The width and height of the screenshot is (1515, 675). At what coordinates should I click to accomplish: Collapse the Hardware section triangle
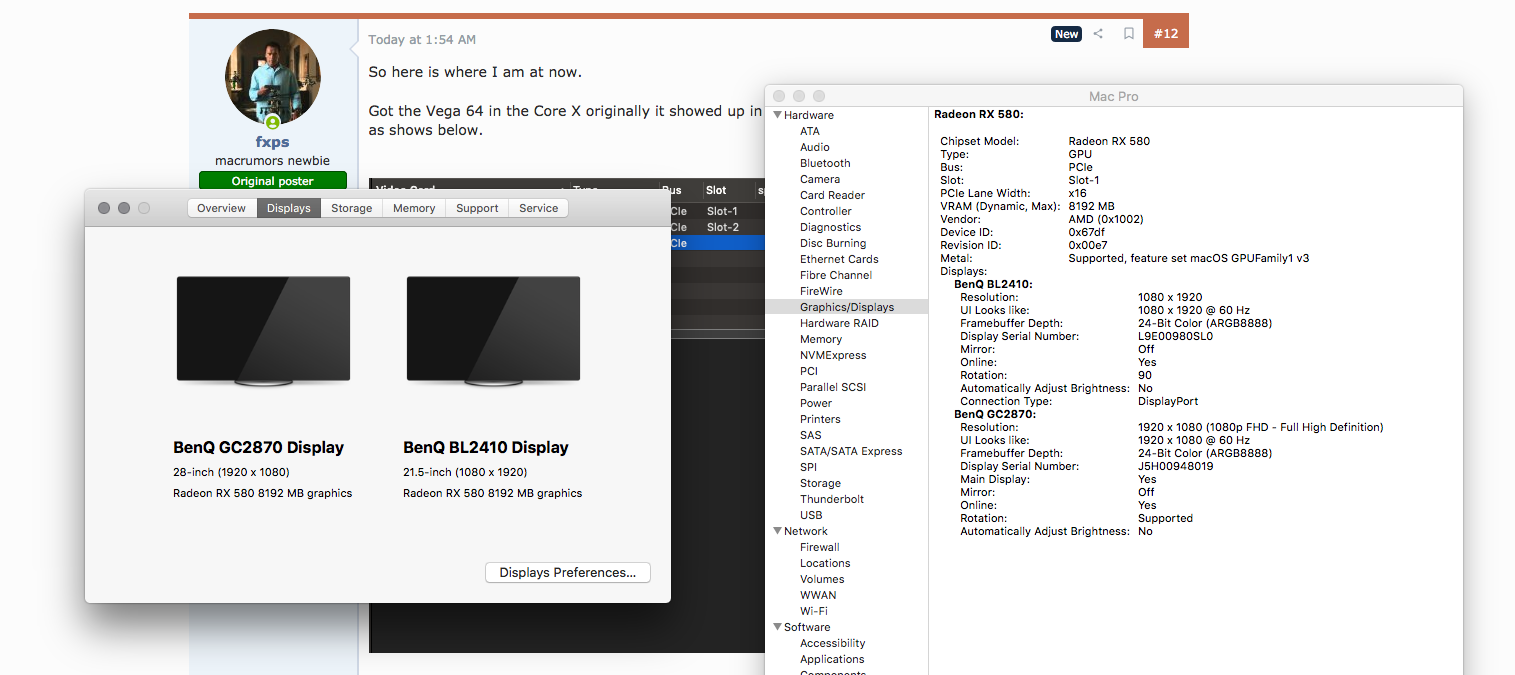pyautogui.click(x=777, y=115)
